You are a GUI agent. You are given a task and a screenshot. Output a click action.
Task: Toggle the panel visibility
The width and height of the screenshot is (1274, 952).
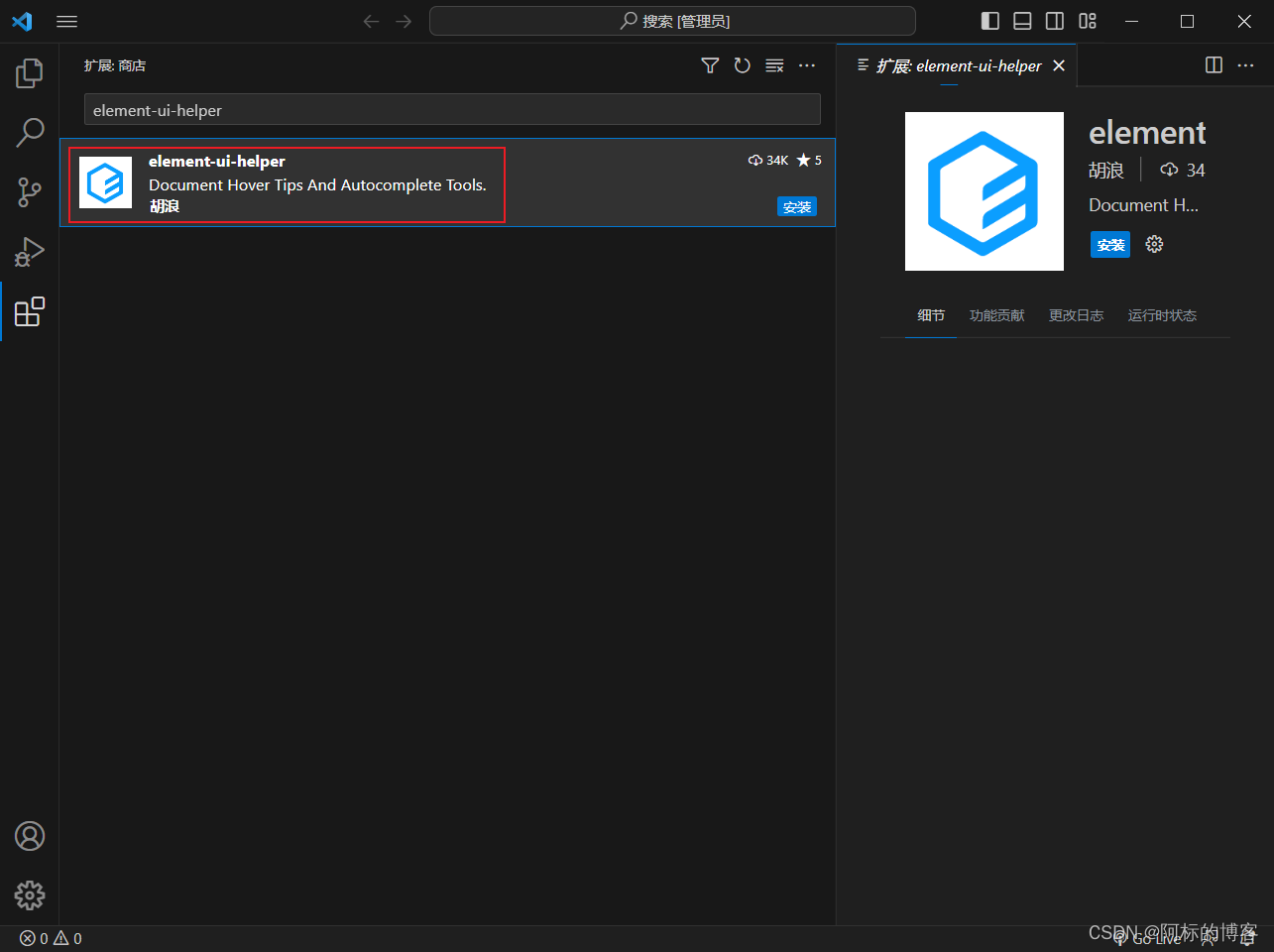1022,20
